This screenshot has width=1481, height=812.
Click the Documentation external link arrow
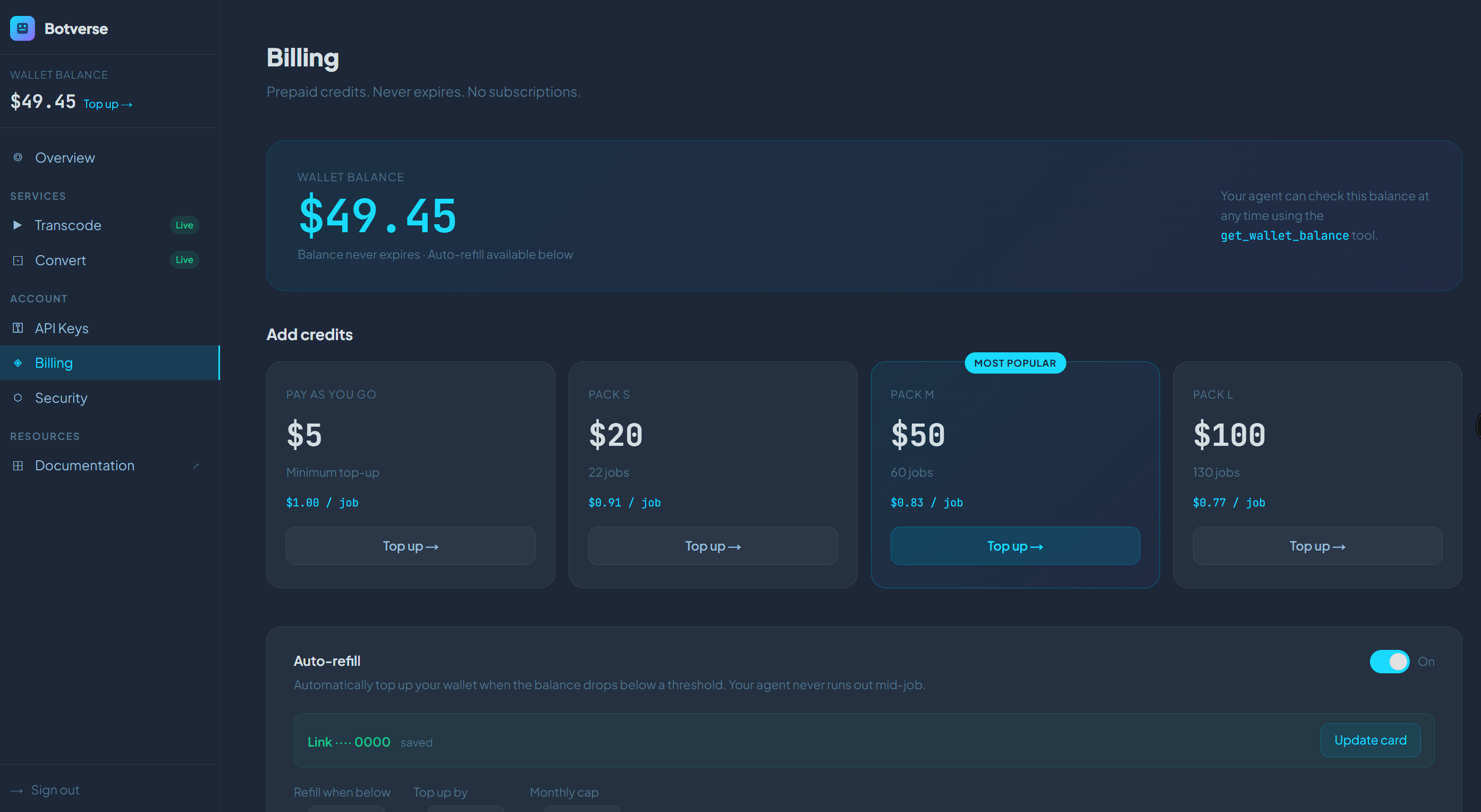pos(196,466)
